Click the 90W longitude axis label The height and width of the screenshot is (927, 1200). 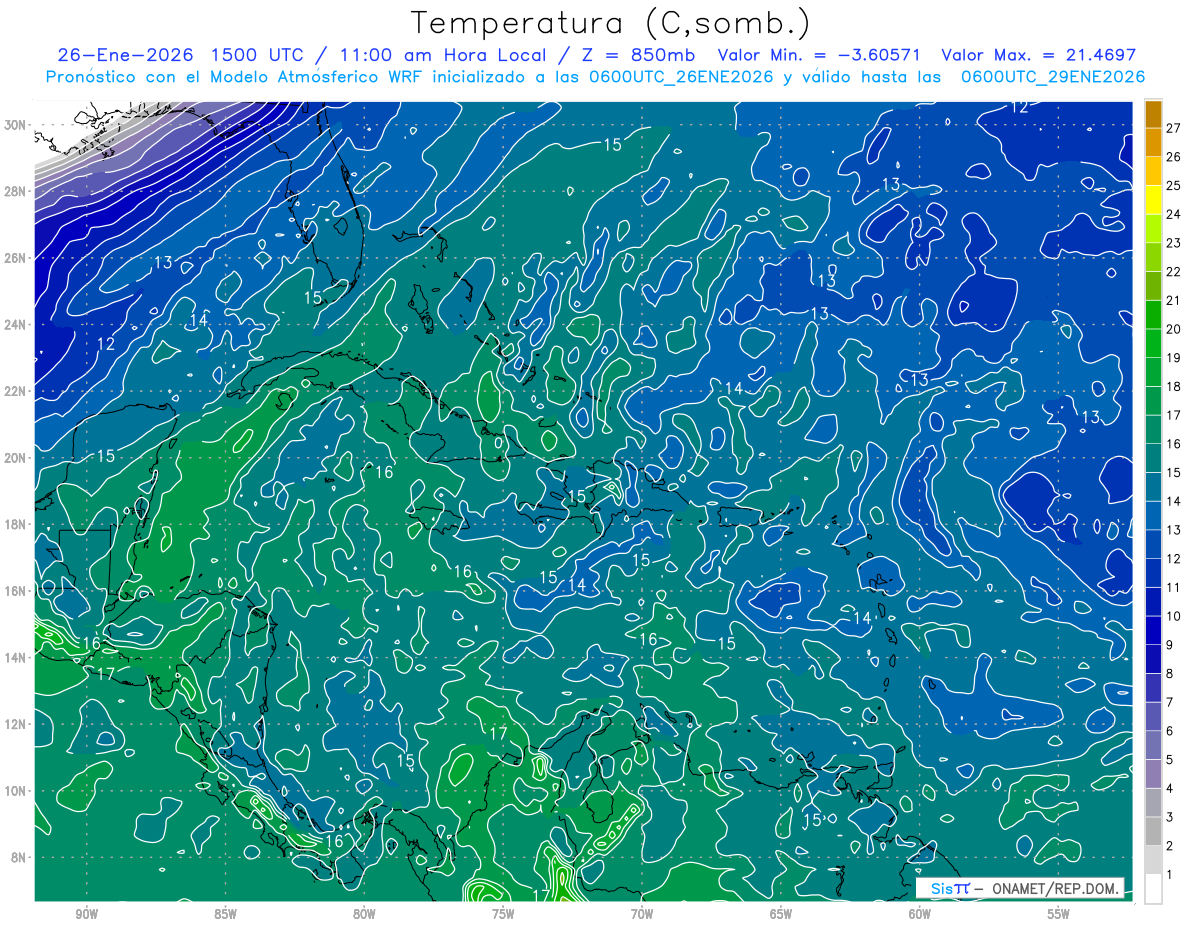(x=86, y=914)
